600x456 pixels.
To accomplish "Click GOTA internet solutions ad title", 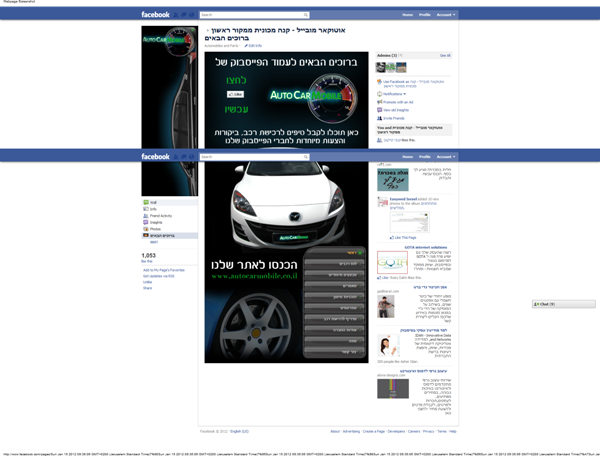I will (426, 248).
